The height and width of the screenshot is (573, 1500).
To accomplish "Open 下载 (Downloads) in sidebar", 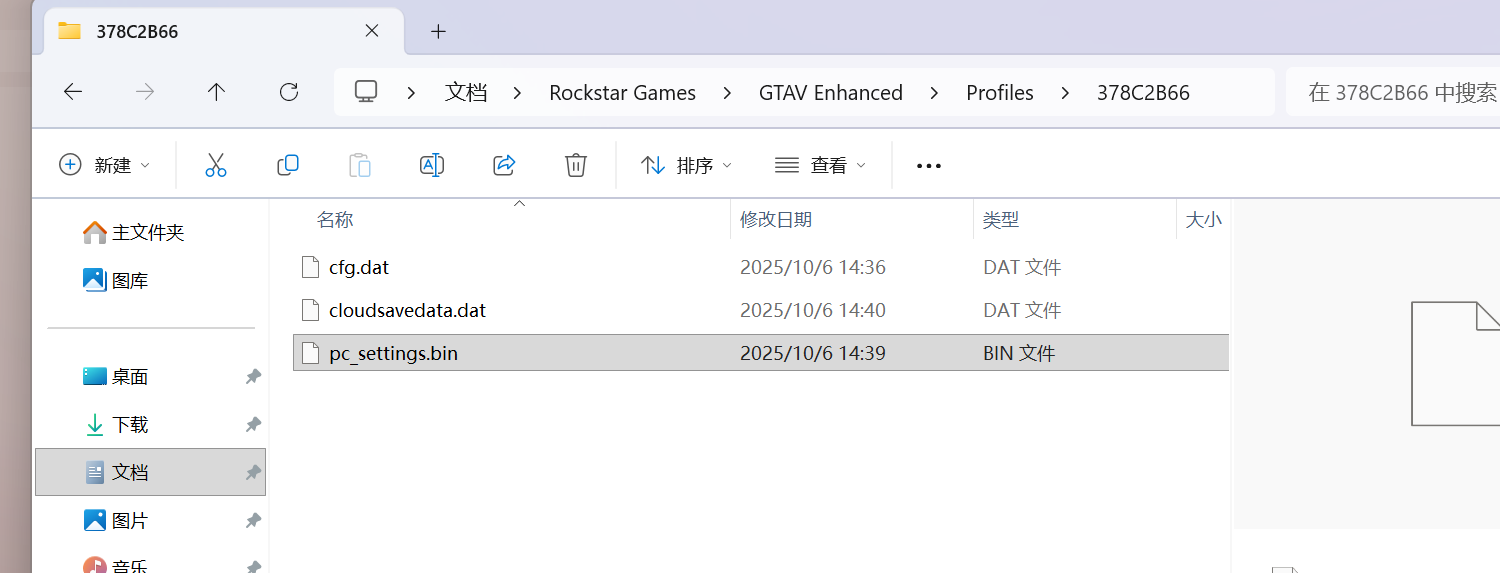I will [130, 425].
